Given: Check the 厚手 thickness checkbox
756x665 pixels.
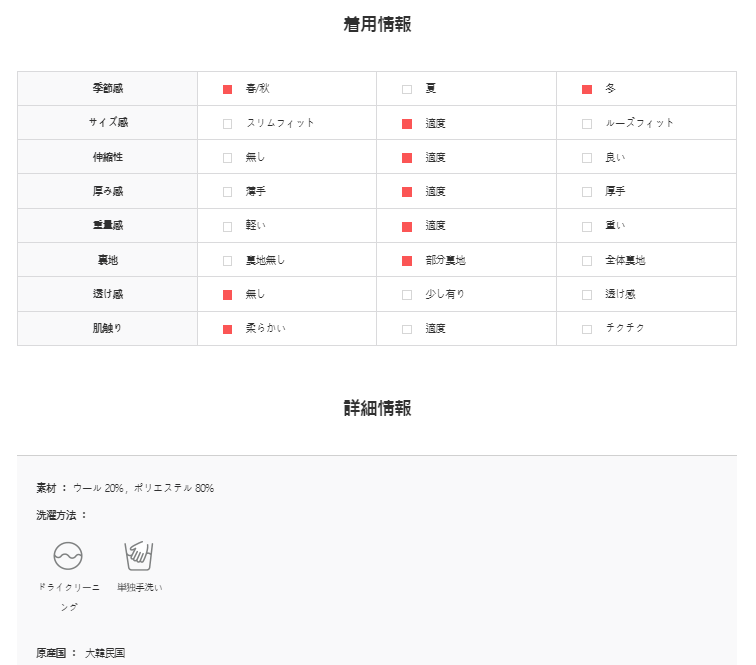Looking at the screenshot, I should pyautogui.click(x=587, y=192).
